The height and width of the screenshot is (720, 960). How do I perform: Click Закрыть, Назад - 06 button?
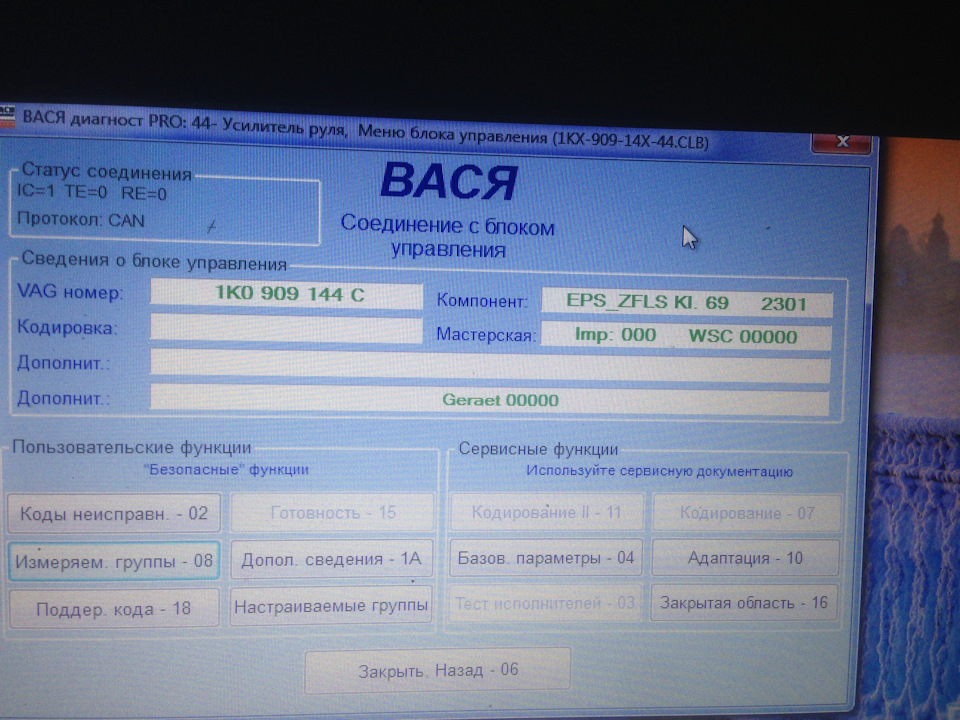click(x=438, y=670)
